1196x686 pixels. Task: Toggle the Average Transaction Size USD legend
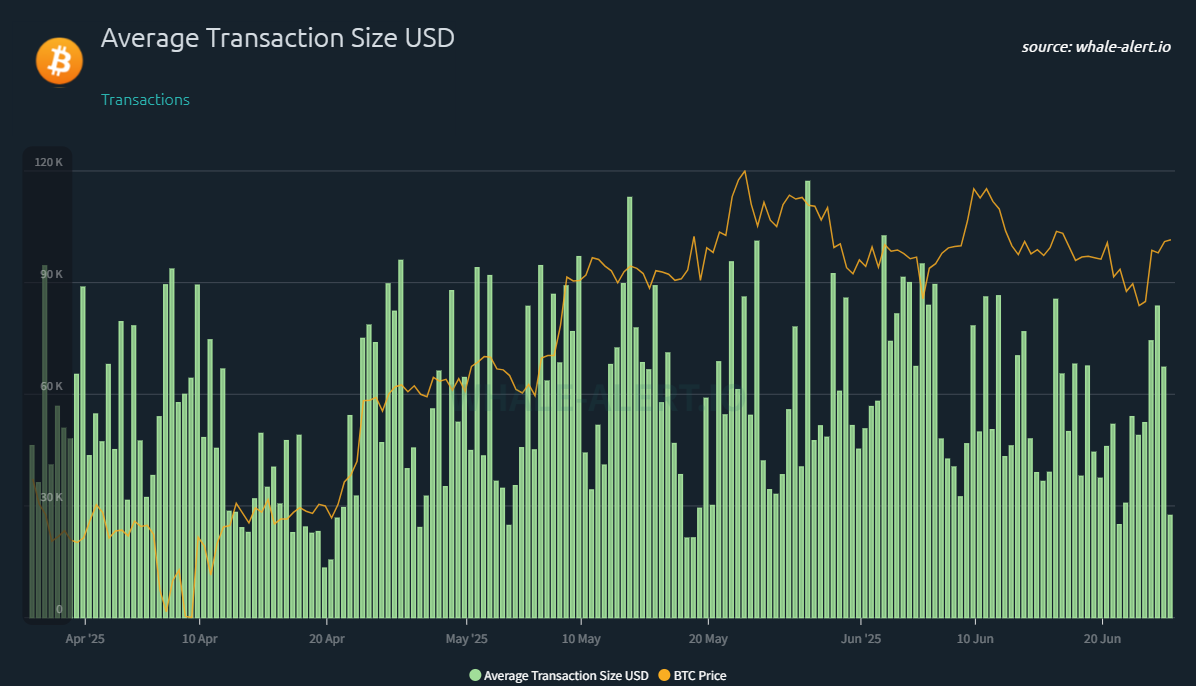(559, 675)
